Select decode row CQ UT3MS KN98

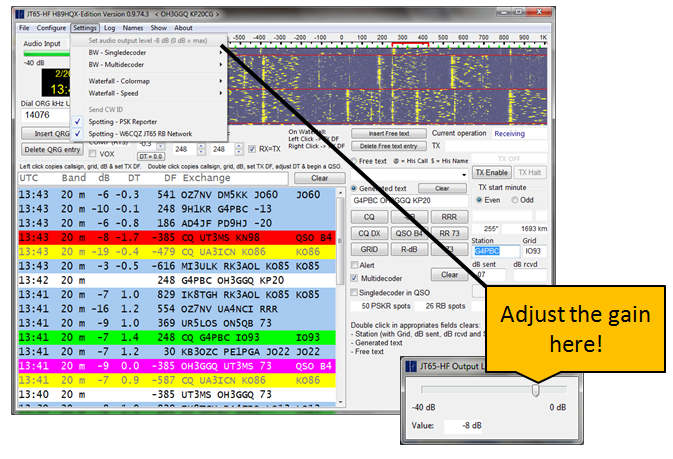tap(176, 237)
